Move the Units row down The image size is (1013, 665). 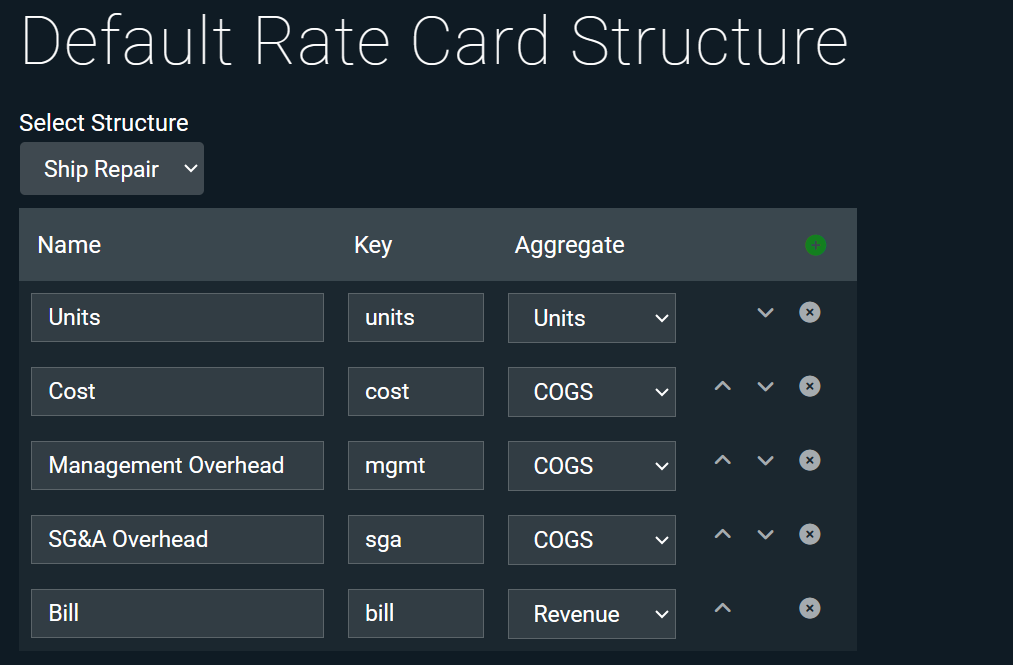point(766,313)
